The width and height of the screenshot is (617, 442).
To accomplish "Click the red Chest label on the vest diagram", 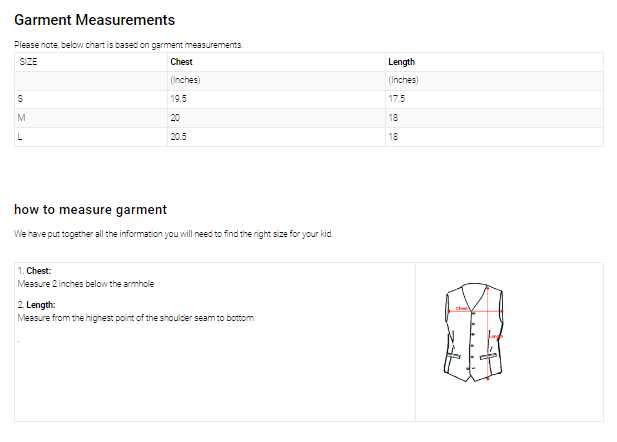I will [462, 309].
